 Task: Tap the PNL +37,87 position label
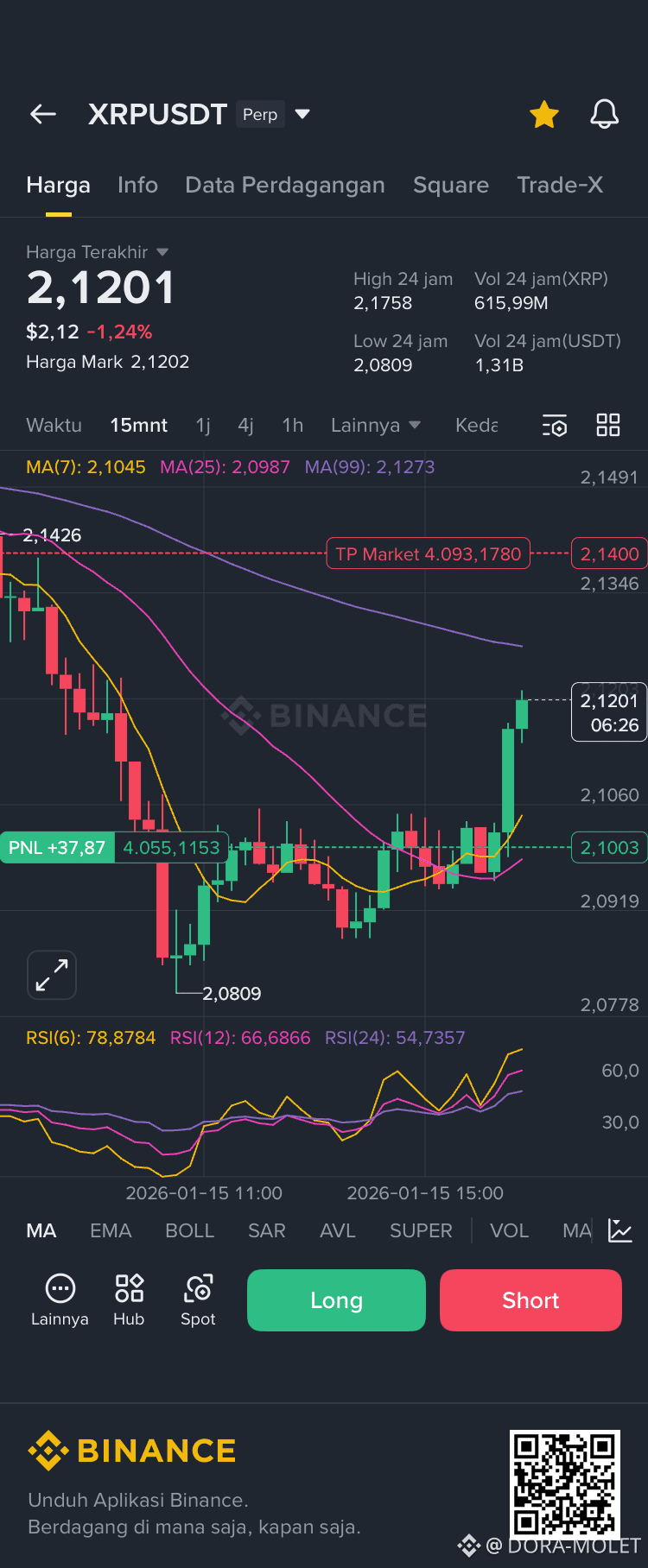pyautogui.click(x=57, y=848)
